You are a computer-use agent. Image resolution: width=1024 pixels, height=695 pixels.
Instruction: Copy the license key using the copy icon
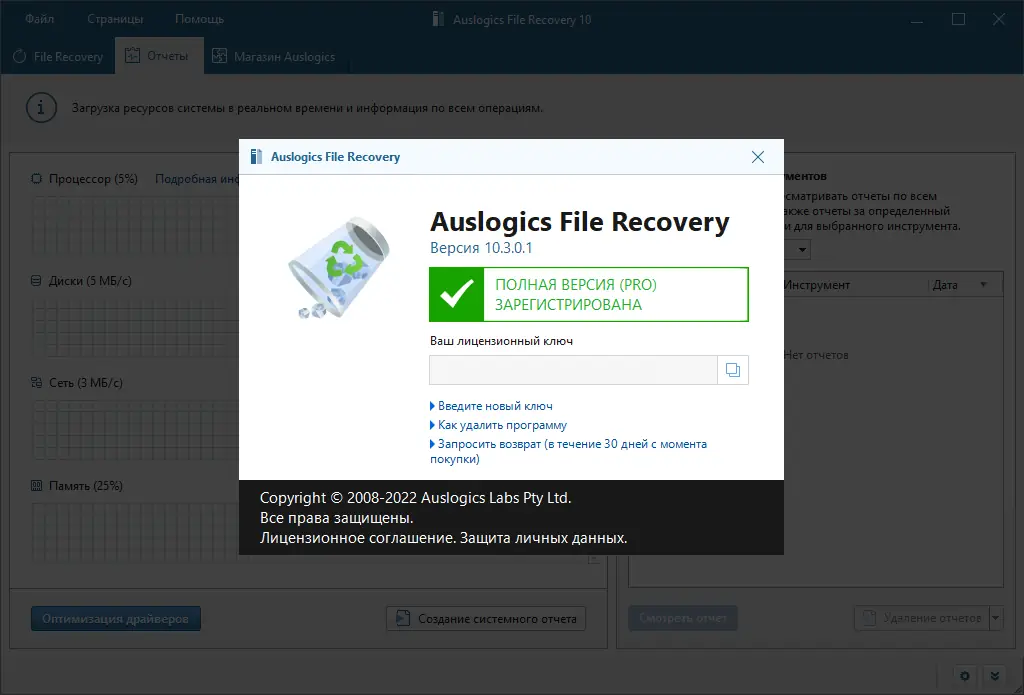click(x=734, y=370)
